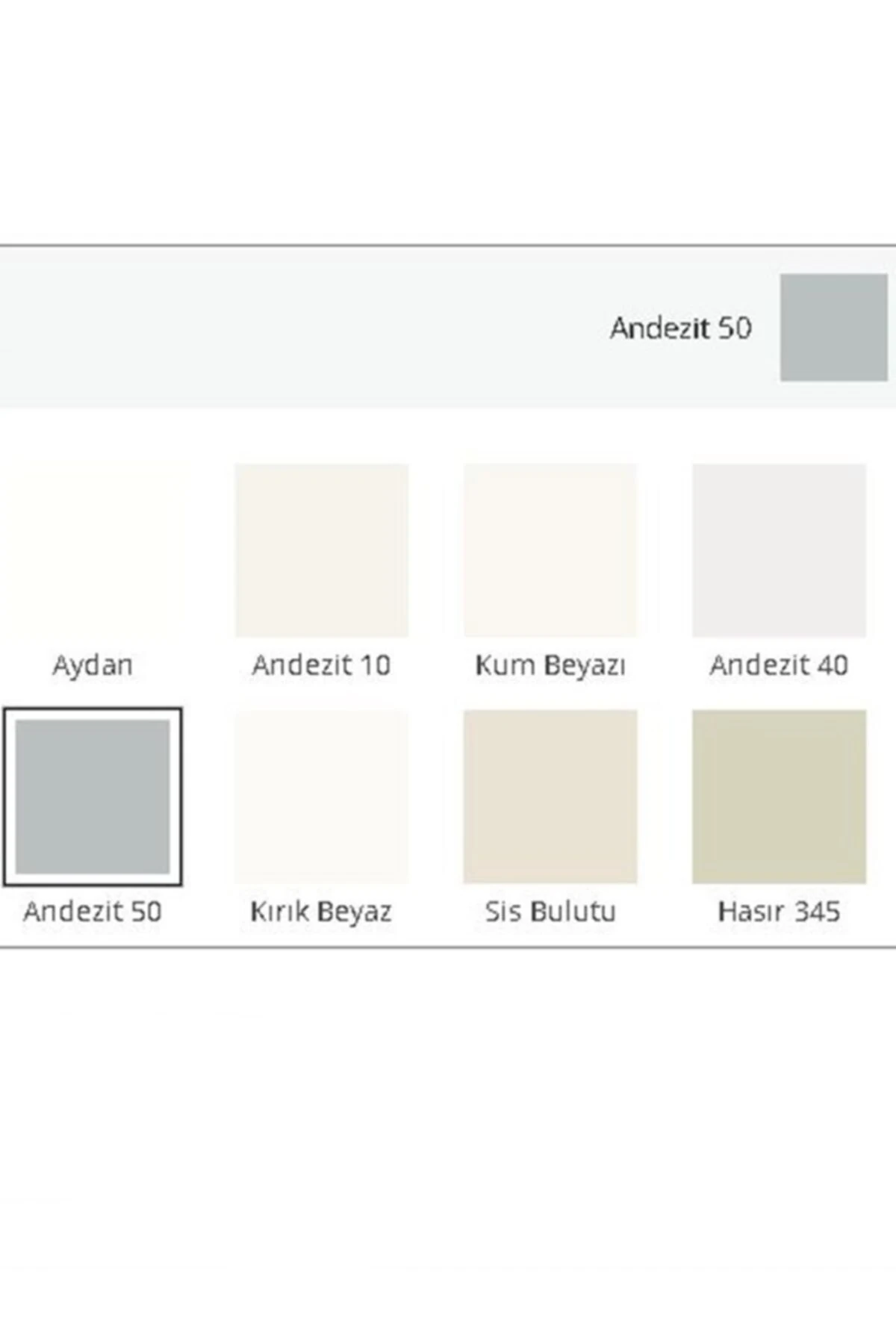Choose the Andezit 10 swatch
The height and width of the screenshot is (1344, 896).
click(322, 550)
